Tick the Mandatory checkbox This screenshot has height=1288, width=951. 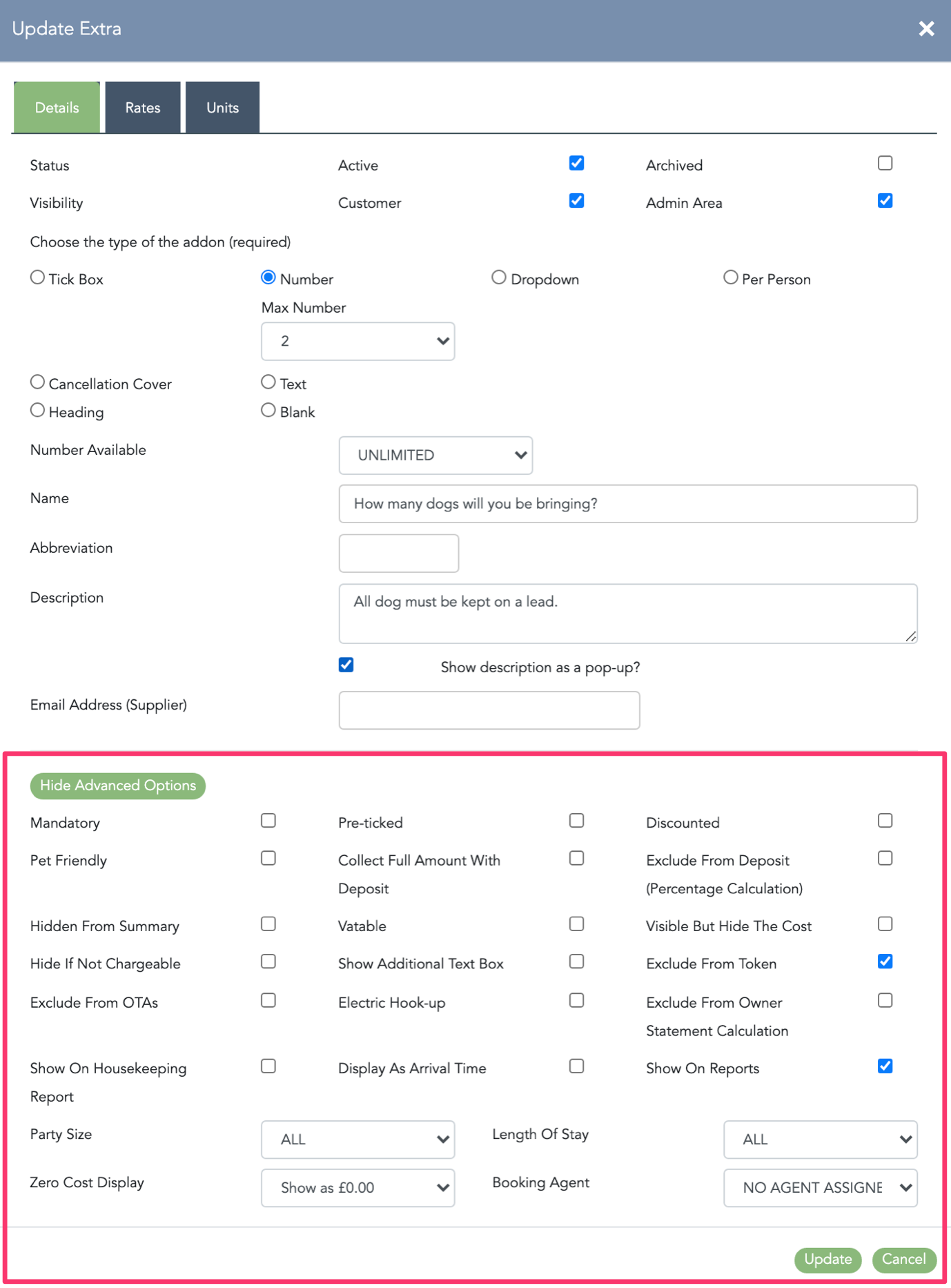[268, 821]
